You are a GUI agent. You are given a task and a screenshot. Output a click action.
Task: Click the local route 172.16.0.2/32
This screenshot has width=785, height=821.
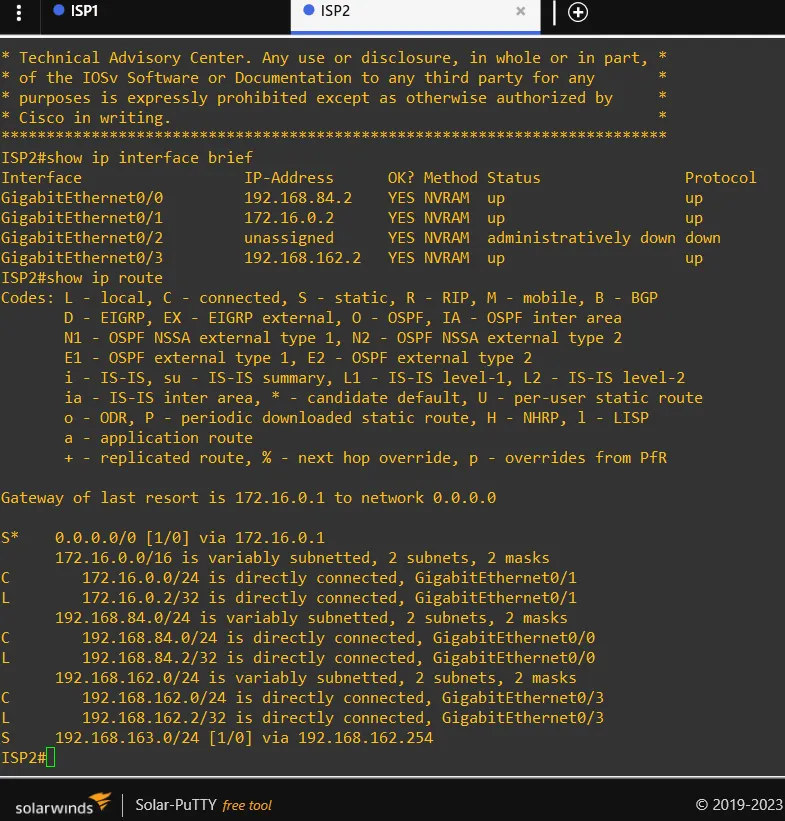(x=289, y=597)
